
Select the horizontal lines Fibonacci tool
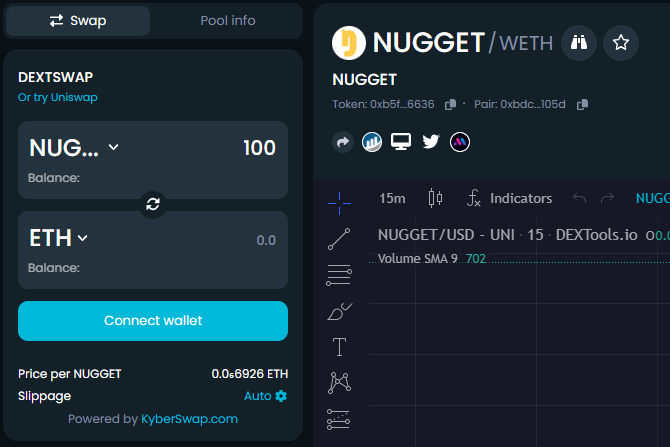point(339,275)
